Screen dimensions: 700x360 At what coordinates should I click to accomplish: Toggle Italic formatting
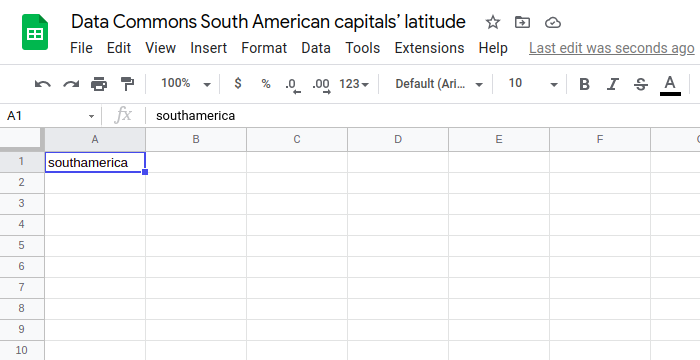tap(612, 84)
